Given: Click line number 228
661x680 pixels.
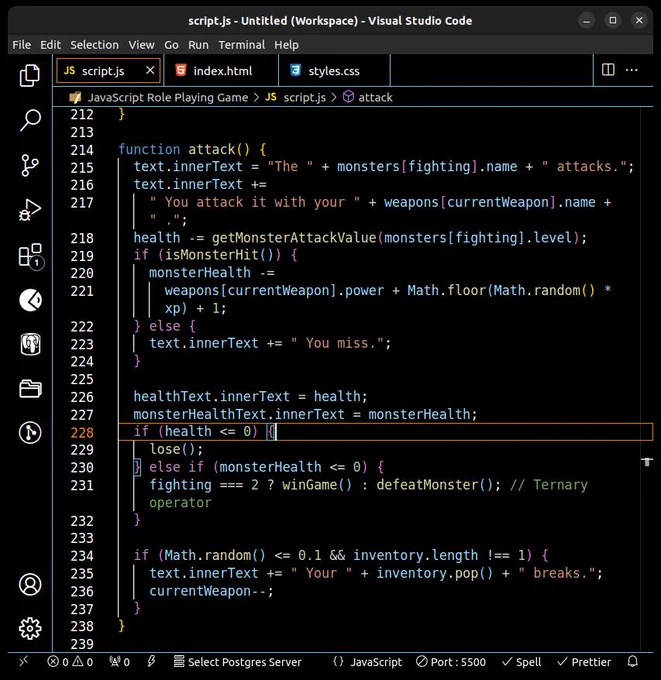Looking at the screenshot, I should (82, 432).
